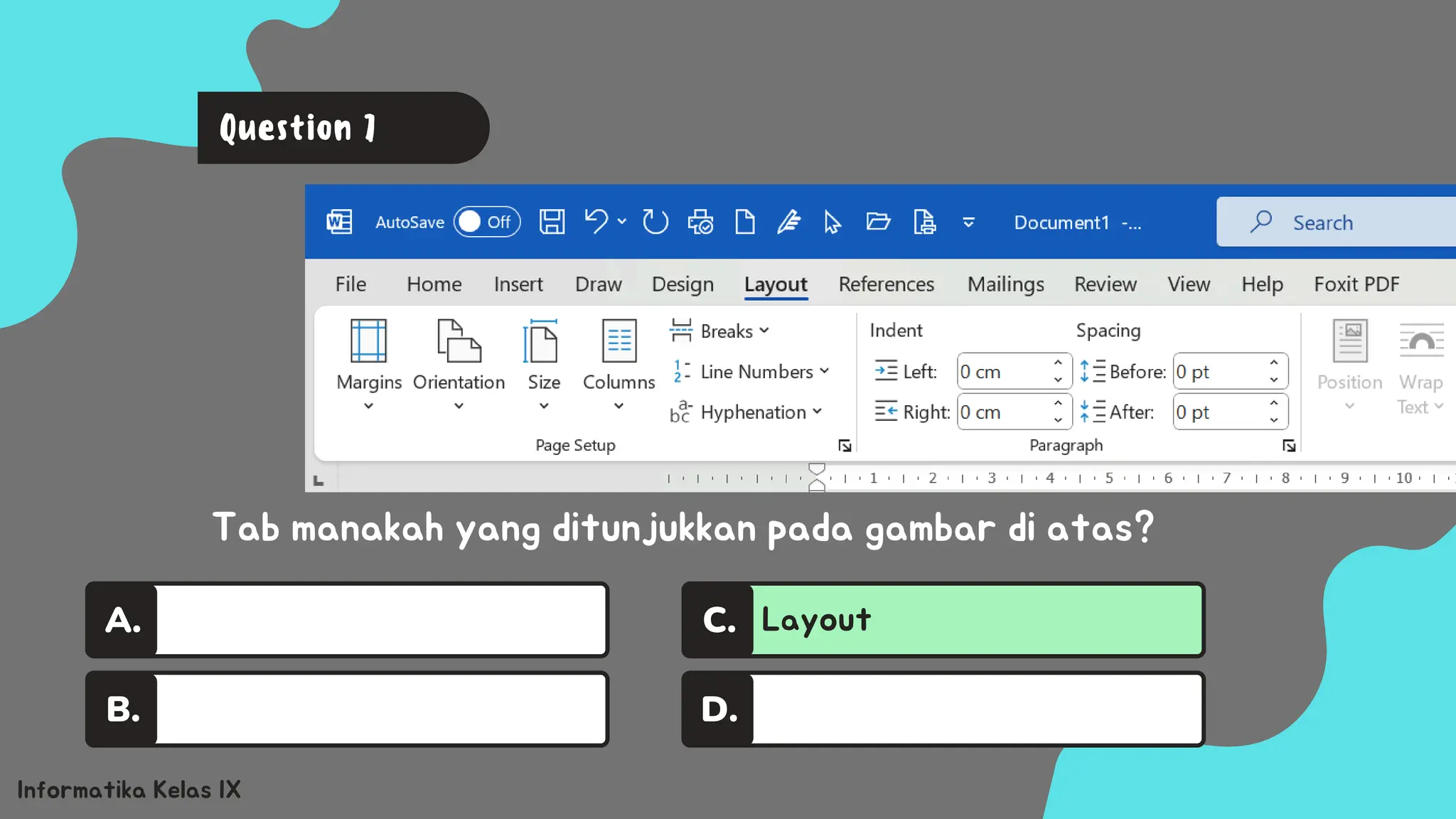Select answer option D
The width and height of the screenshot is (1456, 819).
coord(943,709)
